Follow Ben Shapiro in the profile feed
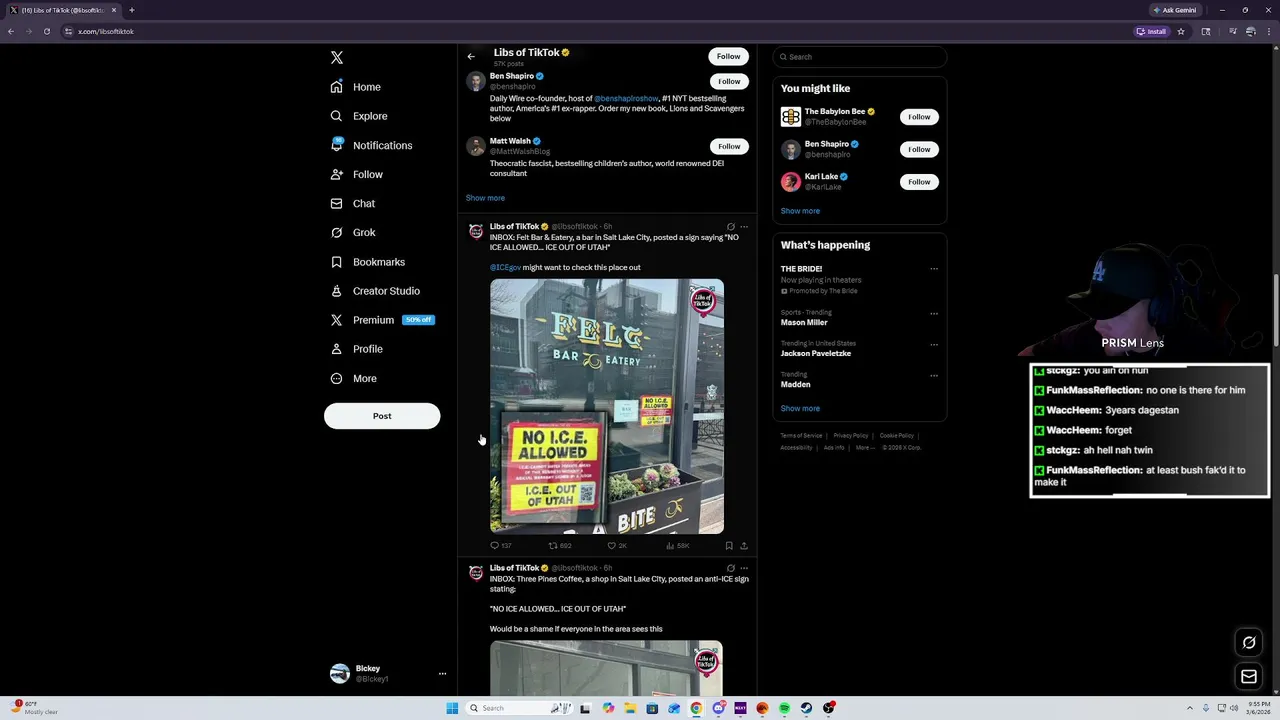 (x=729, y=81)
